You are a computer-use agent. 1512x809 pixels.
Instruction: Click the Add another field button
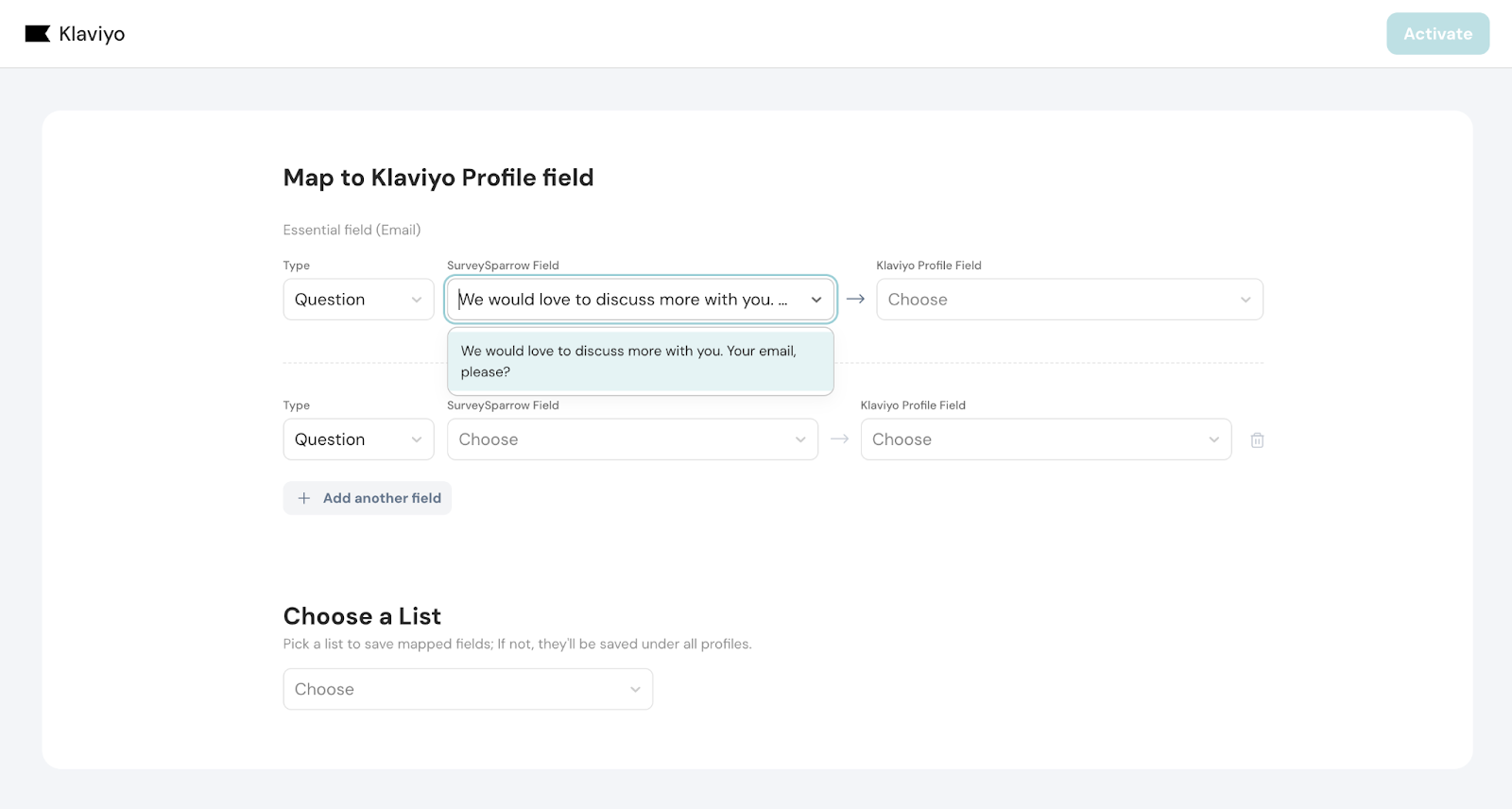point(381,498)
